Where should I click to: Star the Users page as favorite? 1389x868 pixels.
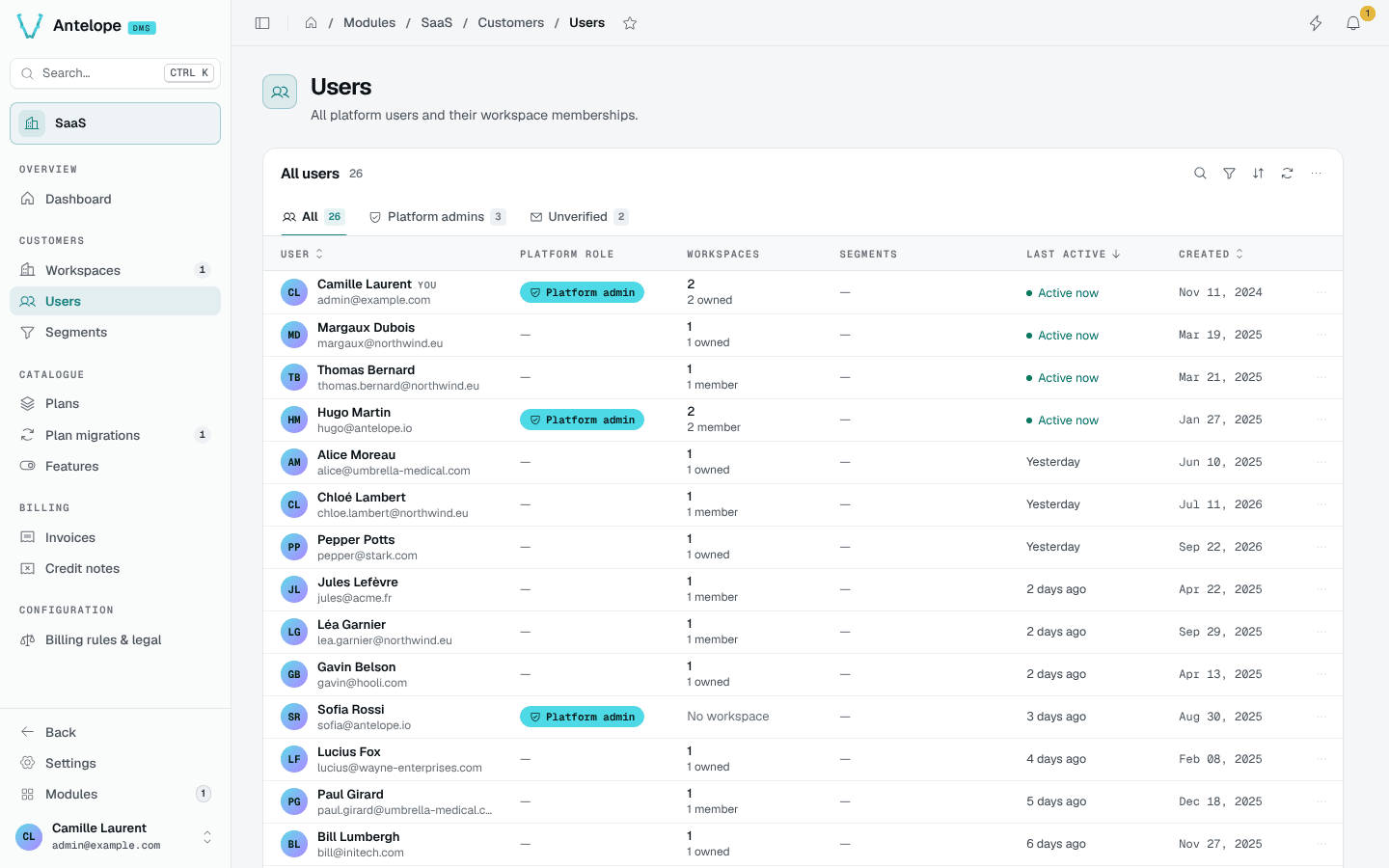(x=630, y=23)
